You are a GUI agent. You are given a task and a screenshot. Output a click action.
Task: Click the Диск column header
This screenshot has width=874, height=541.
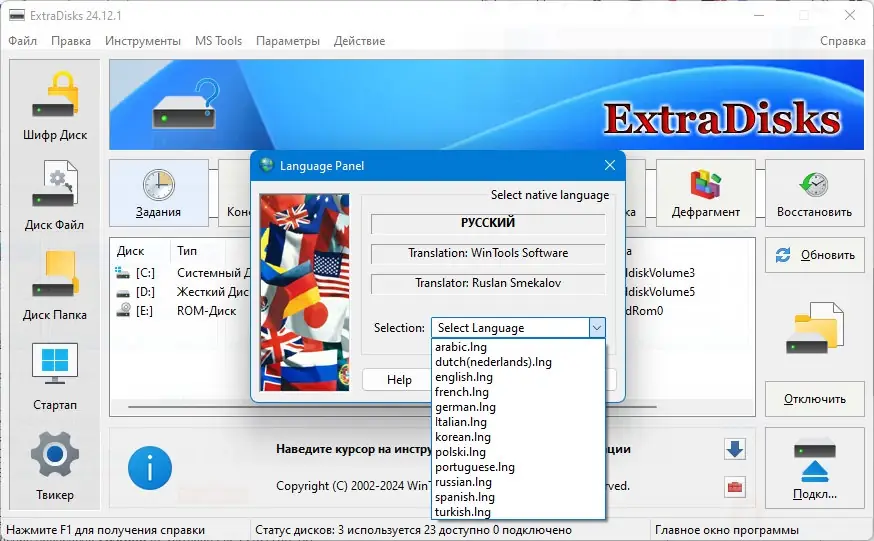pos(130,251)
